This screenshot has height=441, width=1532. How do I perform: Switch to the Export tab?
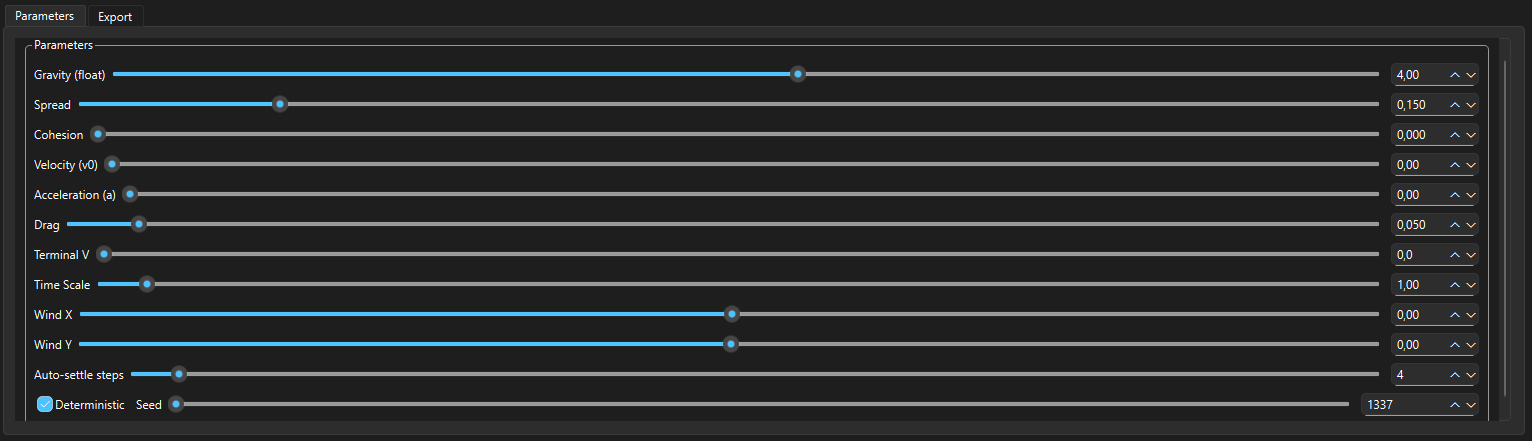[x=115, y=17]
